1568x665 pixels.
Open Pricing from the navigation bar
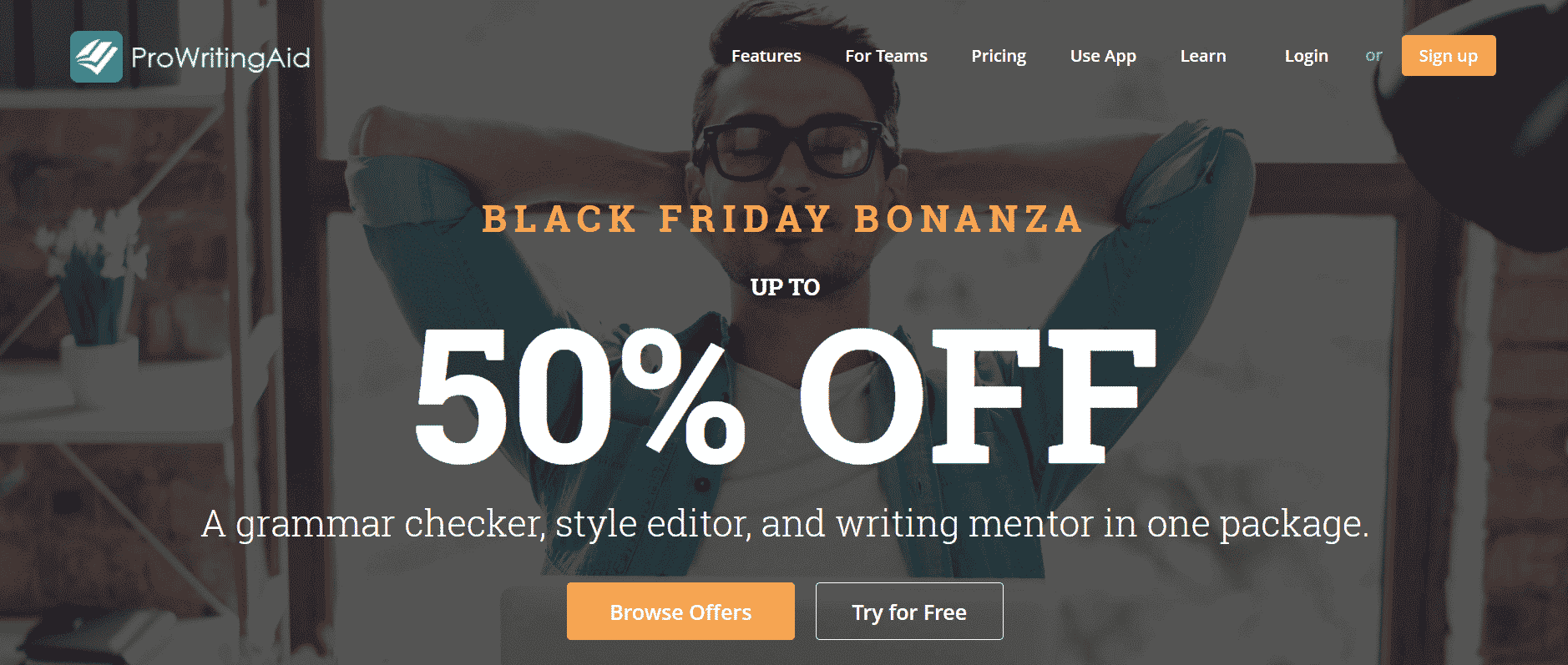[999, 56]
